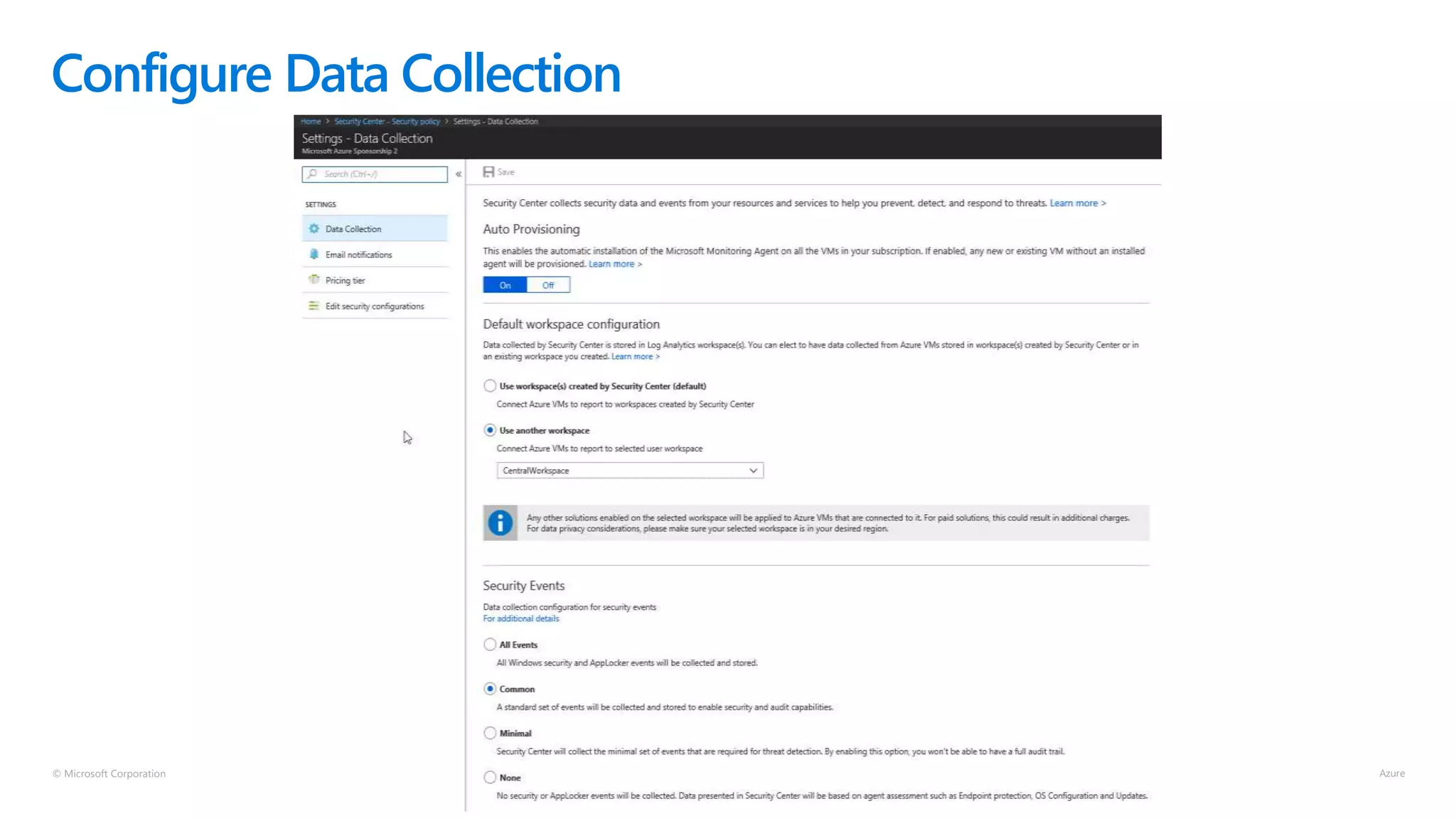Click the blue info icon
Image resolution: width=1456 pixels, height=819 pixels.
coord(500,523)
